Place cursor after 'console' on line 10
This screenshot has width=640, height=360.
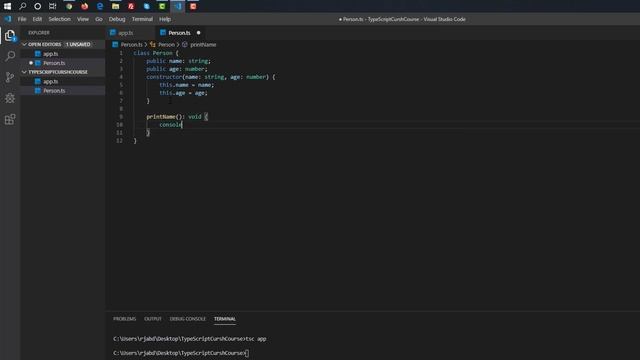click(x=182, y=124)
